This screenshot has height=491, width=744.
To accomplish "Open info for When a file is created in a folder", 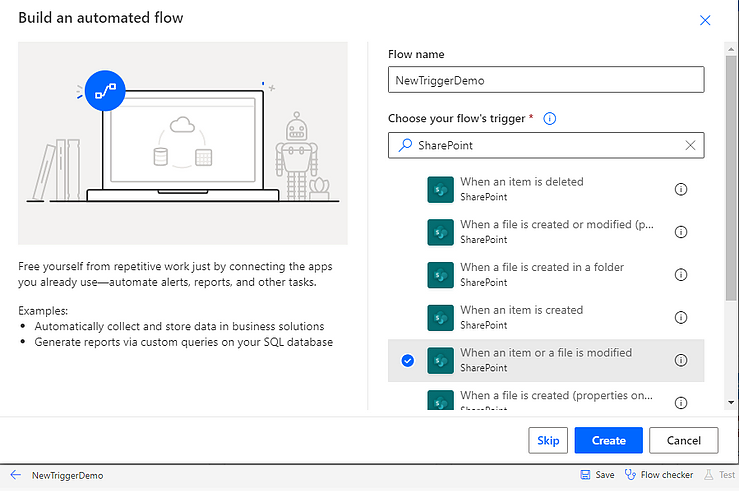I will [x=681, y=275].
